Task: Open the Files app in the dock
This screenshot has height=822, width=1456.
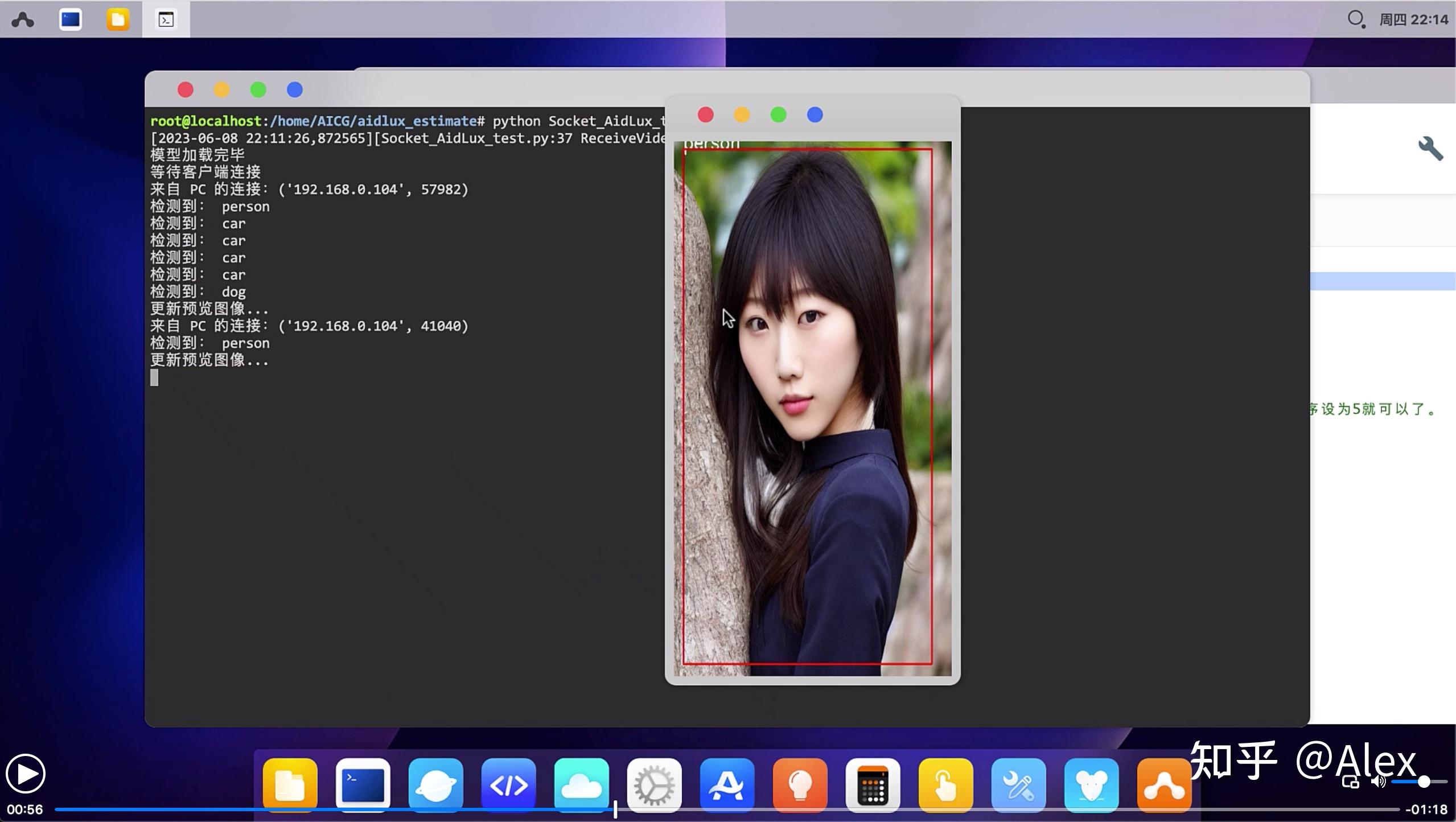Action: pos(290,784)
